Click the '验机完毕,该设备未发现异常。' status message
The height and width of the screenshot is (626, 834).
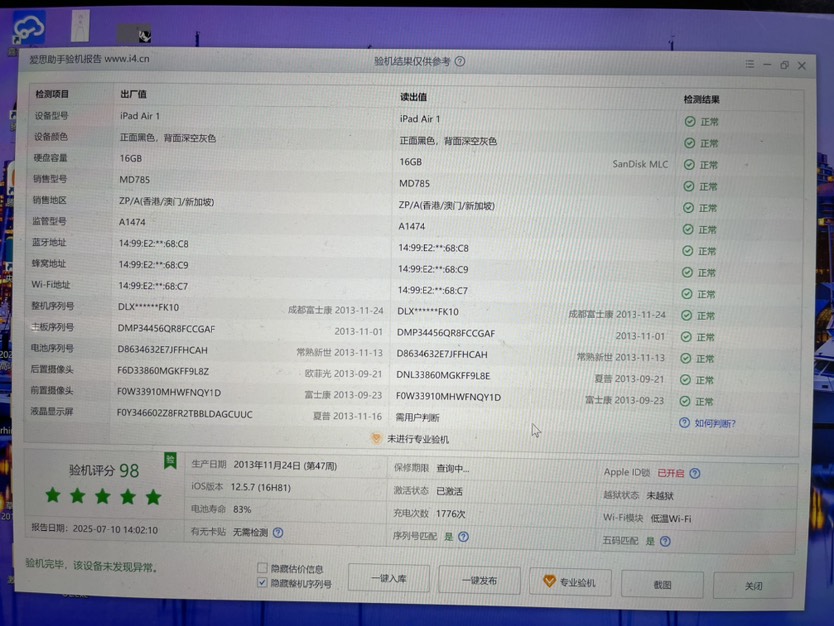tap(91, 566)
